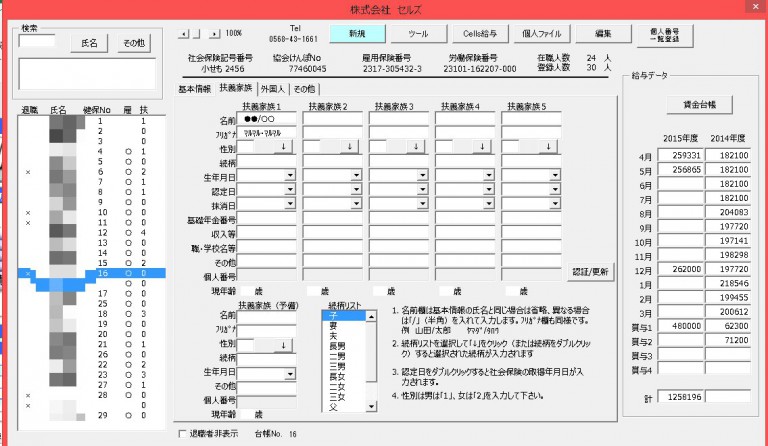Open Cells給与 button

(x=480, y=33)
